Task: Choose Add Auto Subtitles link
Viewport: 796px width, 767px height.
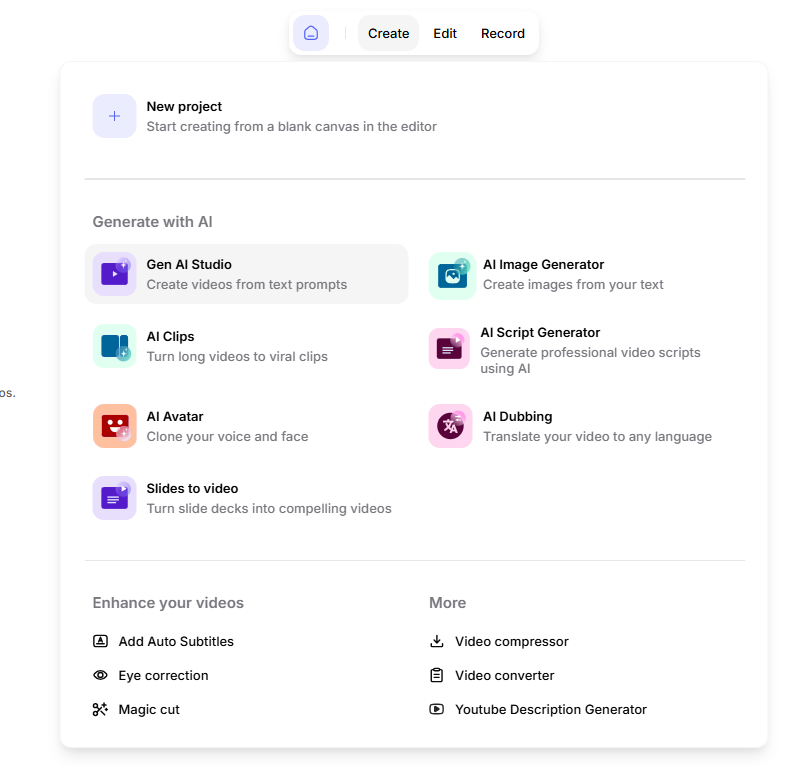Action: (x=175, y=641)
